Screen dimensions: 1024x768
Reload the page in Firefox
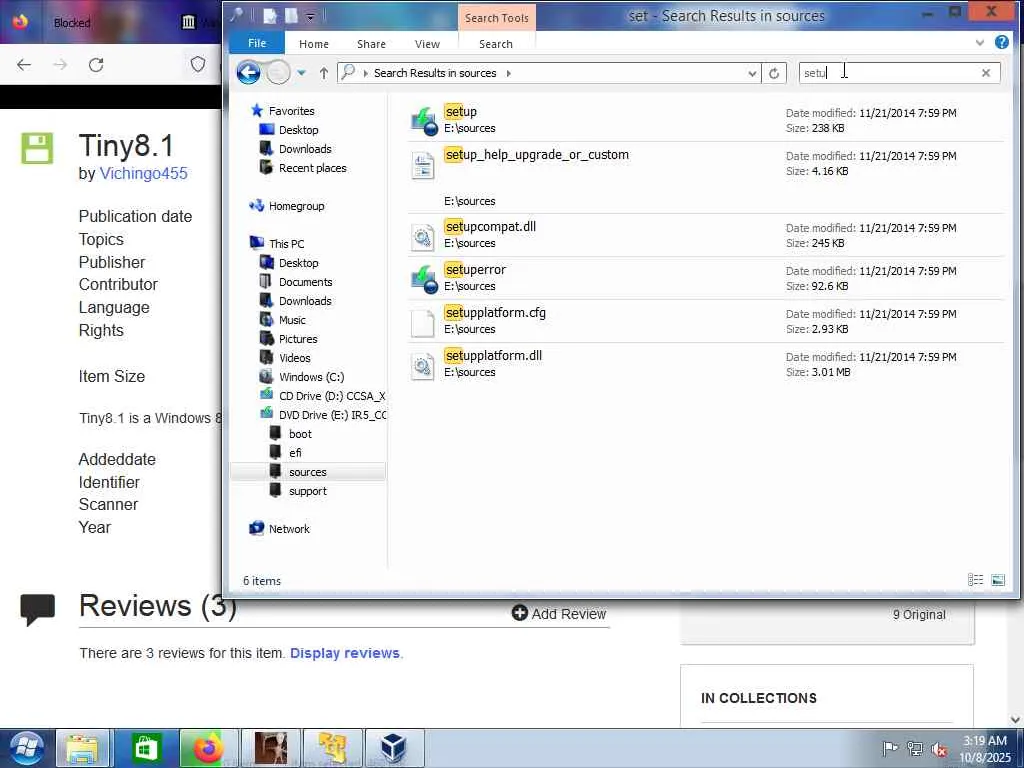click(x=96, y=65)
